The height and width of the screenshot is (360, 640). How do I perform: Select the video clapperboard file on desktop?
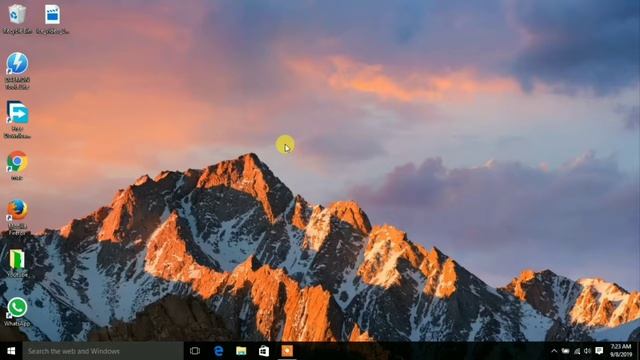click(52, 19)
